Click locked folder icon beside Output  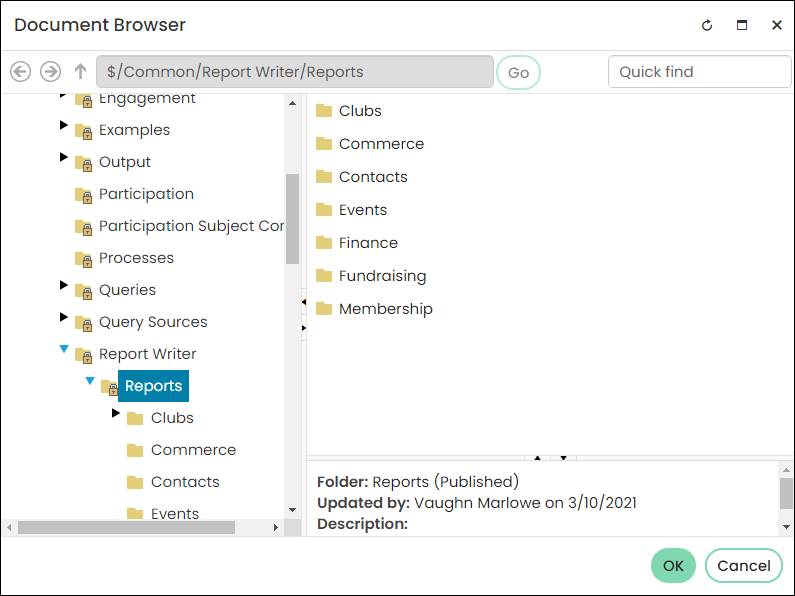83,164
